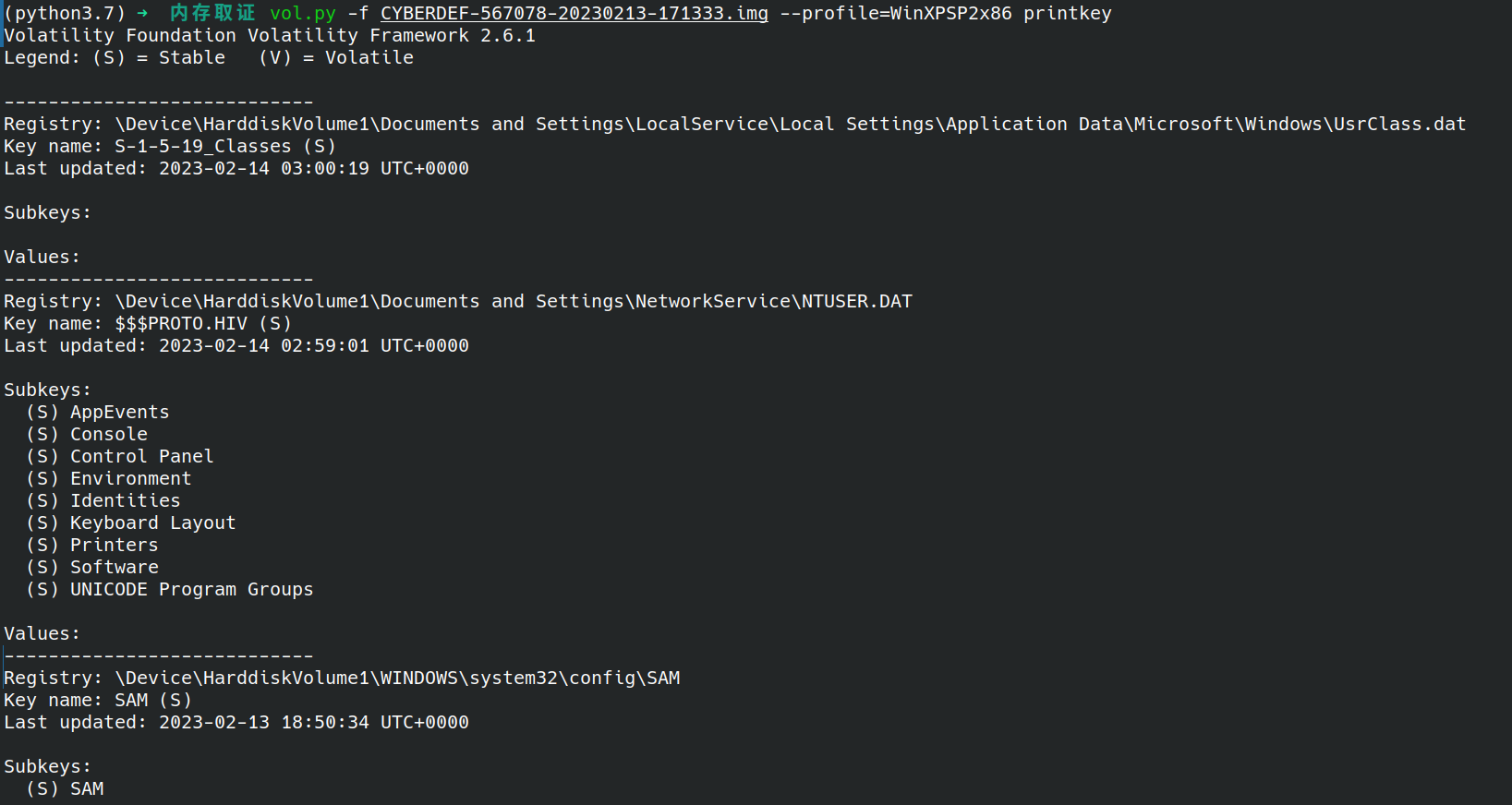Select the Printers subkey entry

coord(92,546)
